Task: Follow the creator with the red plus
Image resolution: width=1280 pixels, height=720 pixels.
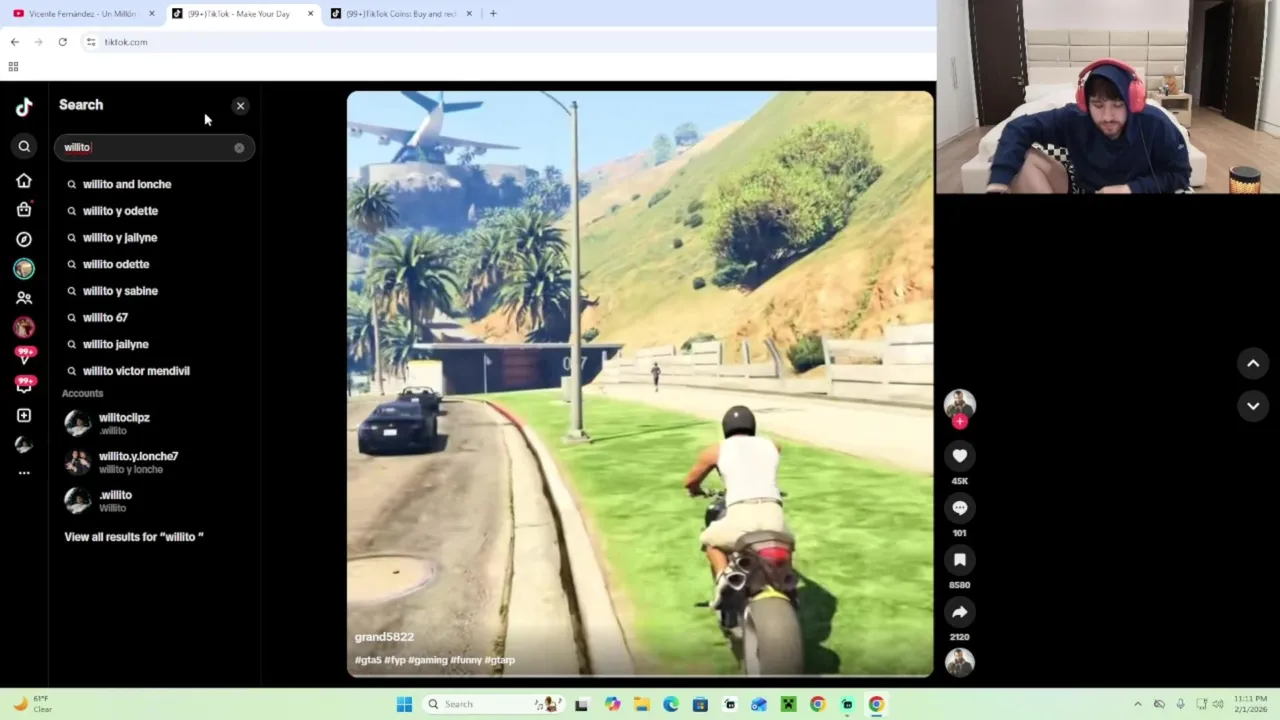Action: click(x=959, y=422)
